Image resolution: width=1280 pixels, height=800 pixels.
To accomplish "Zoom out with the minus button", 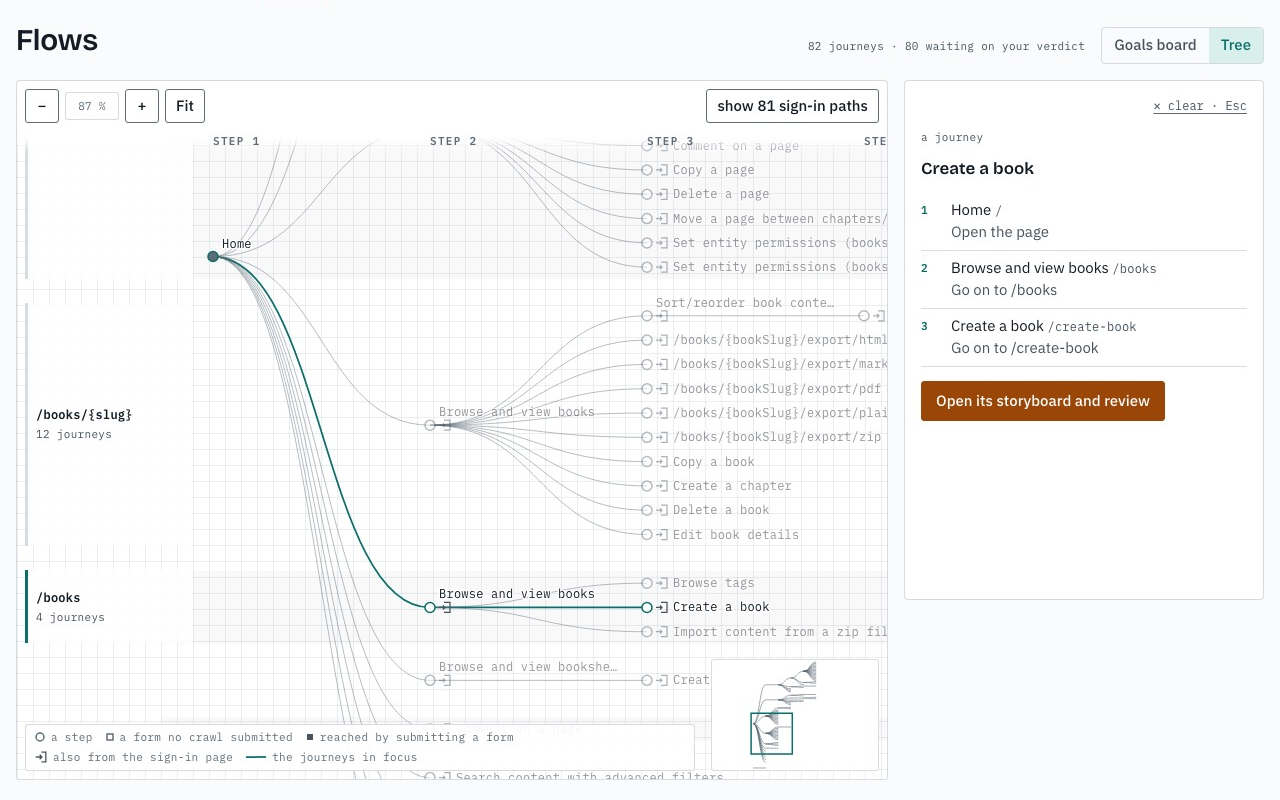I will click(x=42, y=106).
